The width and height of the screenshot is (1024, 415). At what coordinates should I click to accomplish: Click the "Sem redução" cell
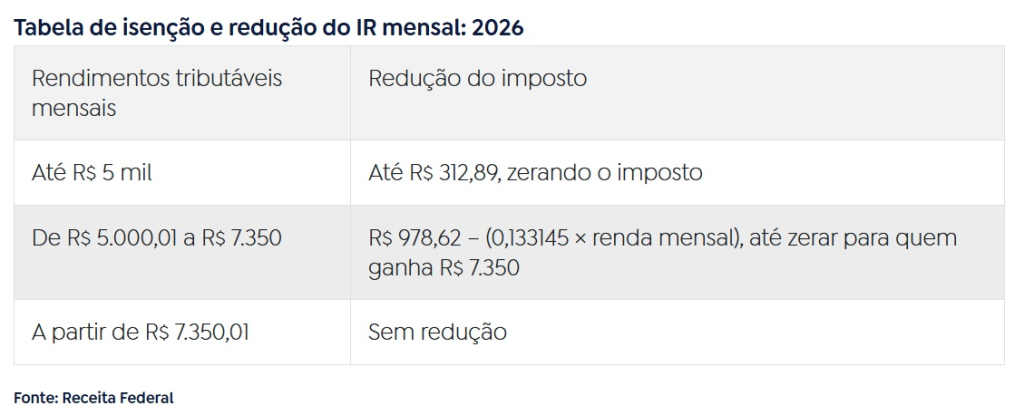tap(437, 331)
